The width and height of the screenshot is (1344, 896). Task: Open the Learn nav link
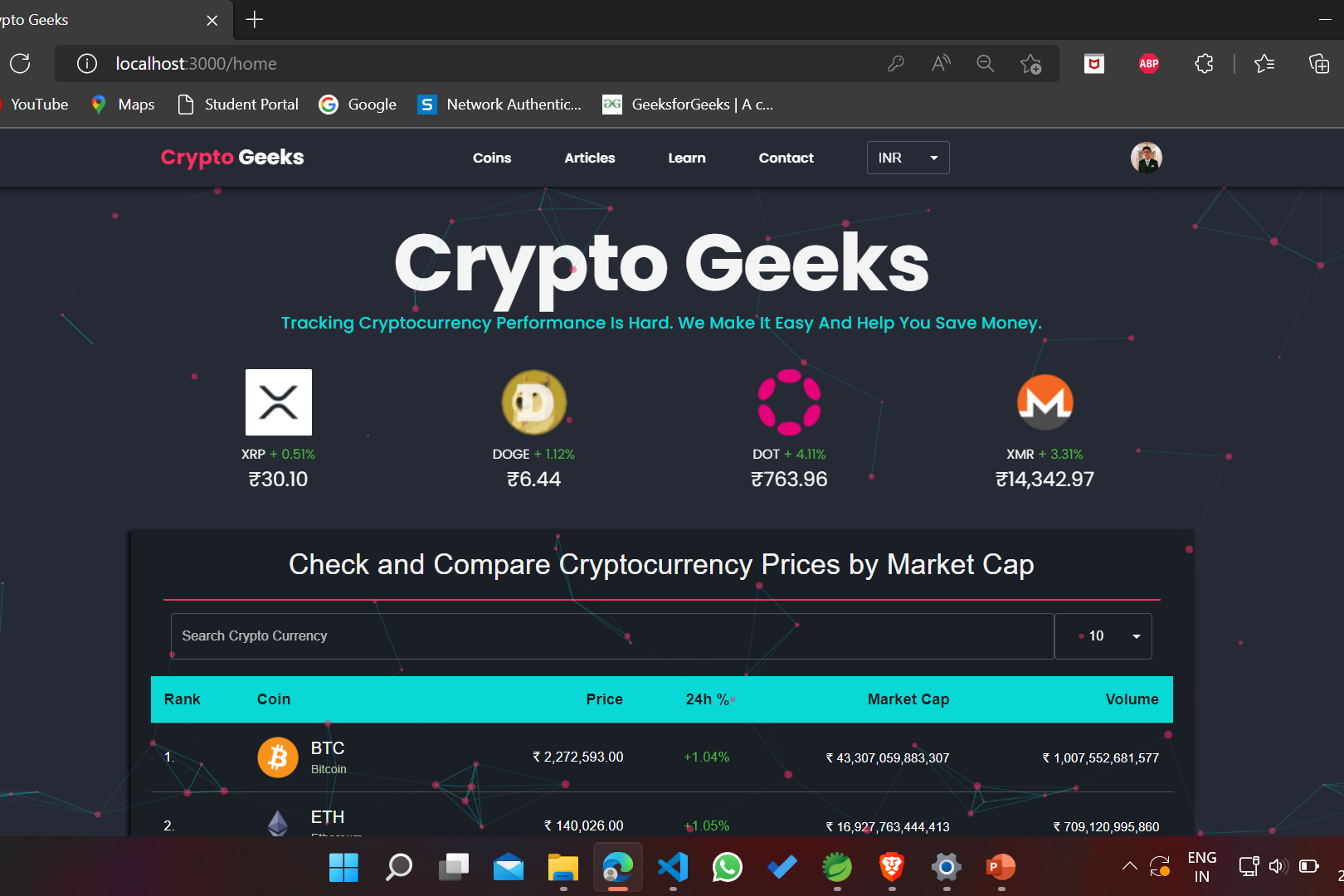coord(687,158)
